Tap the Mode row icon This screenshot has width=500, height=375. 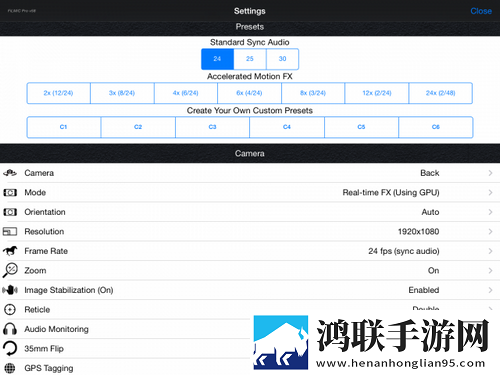[10, 192]
